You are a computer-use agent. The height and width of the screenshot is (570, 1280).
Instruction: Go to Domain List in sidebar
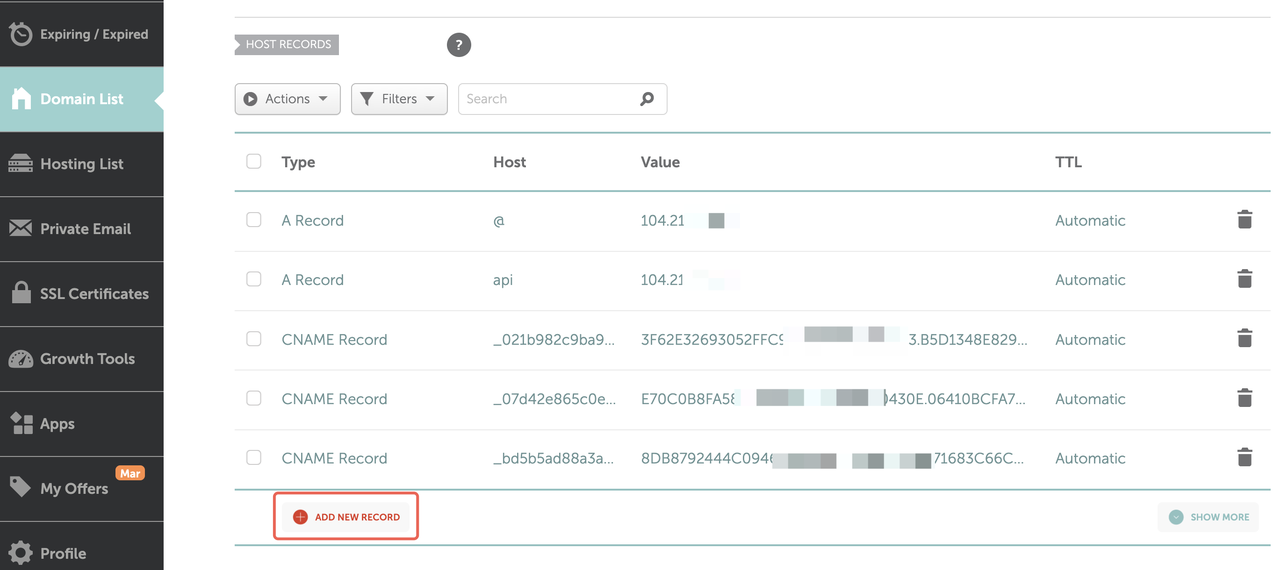pos(81,99)
